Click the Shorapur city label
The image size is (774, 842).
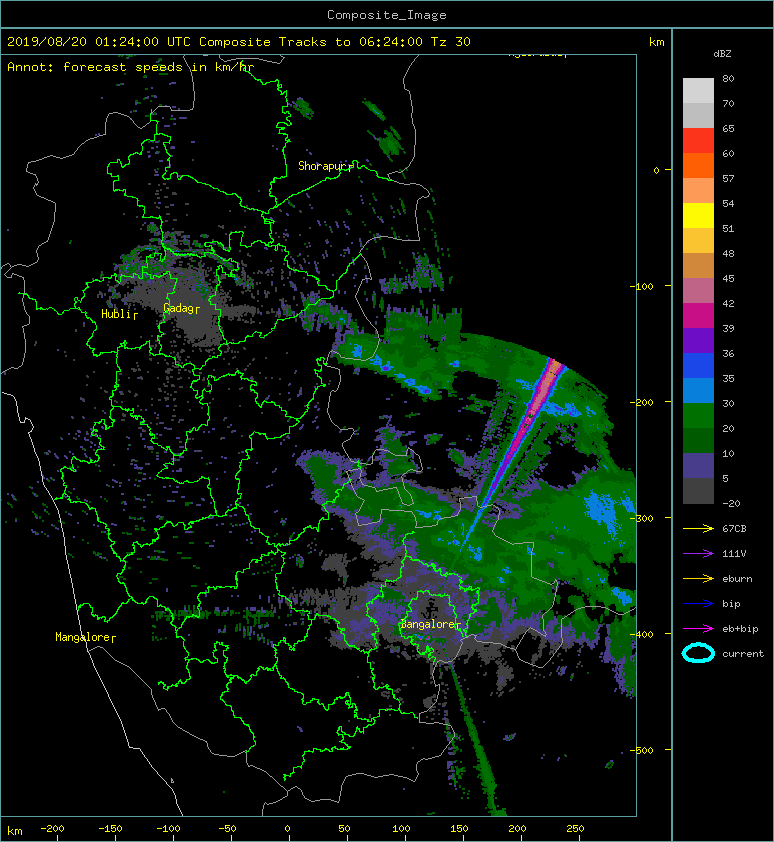(x=323, y=166)
